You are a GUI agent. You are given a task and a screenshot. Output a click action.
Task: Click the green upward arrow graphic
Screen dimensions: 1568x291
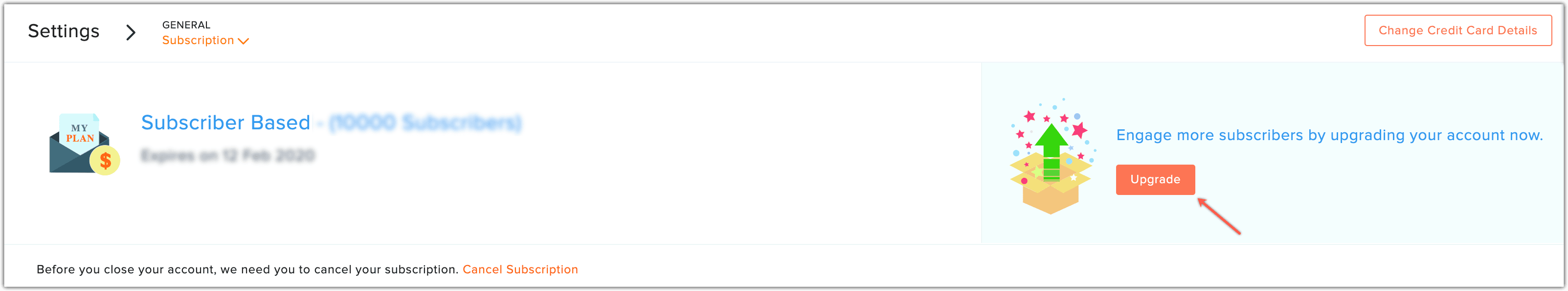(x=1051, y=151)
